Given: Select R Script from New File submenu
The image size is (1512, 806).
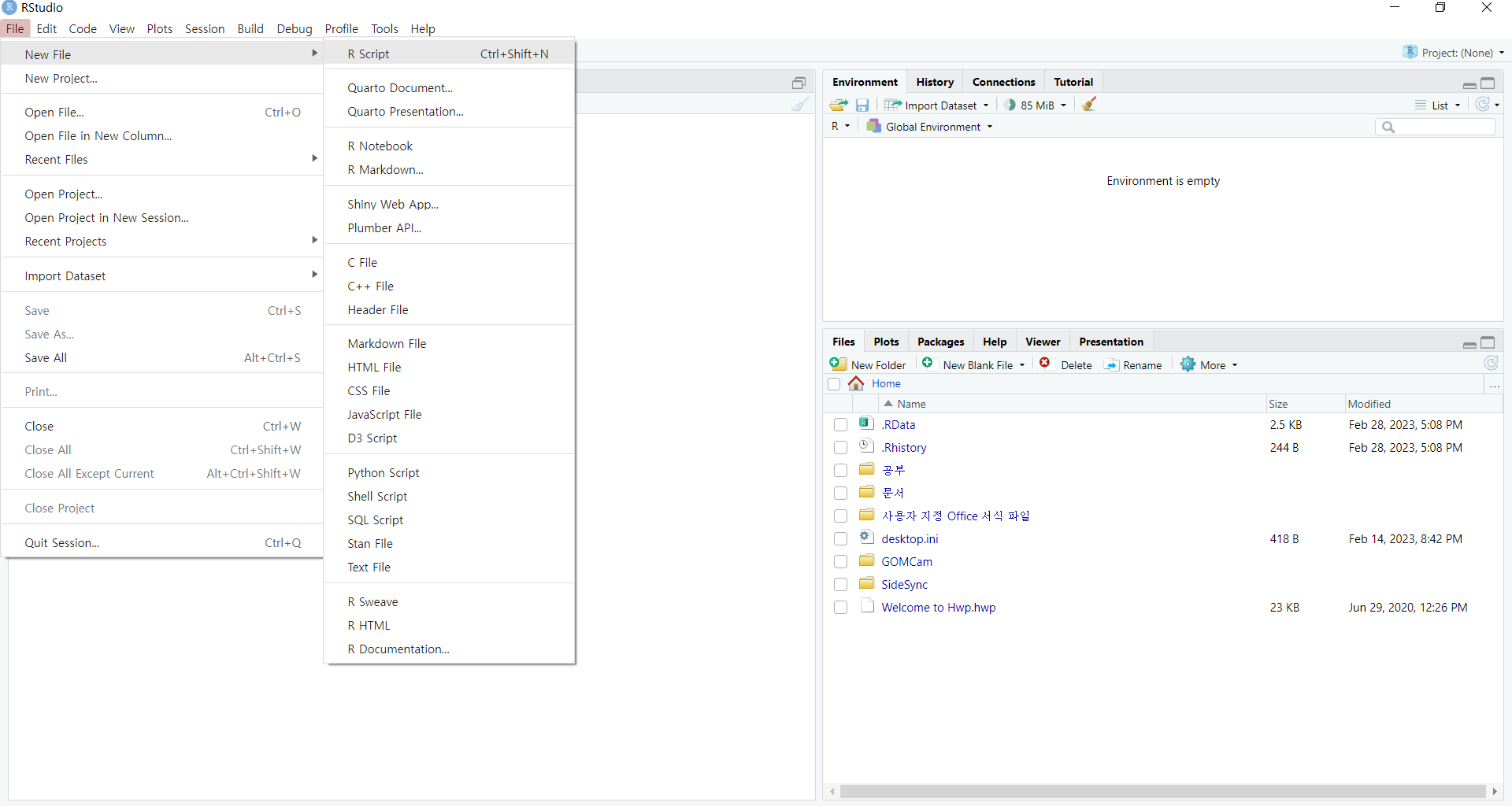Looking at the screenshot, I should pyautogui.click(x=449, y=54).
